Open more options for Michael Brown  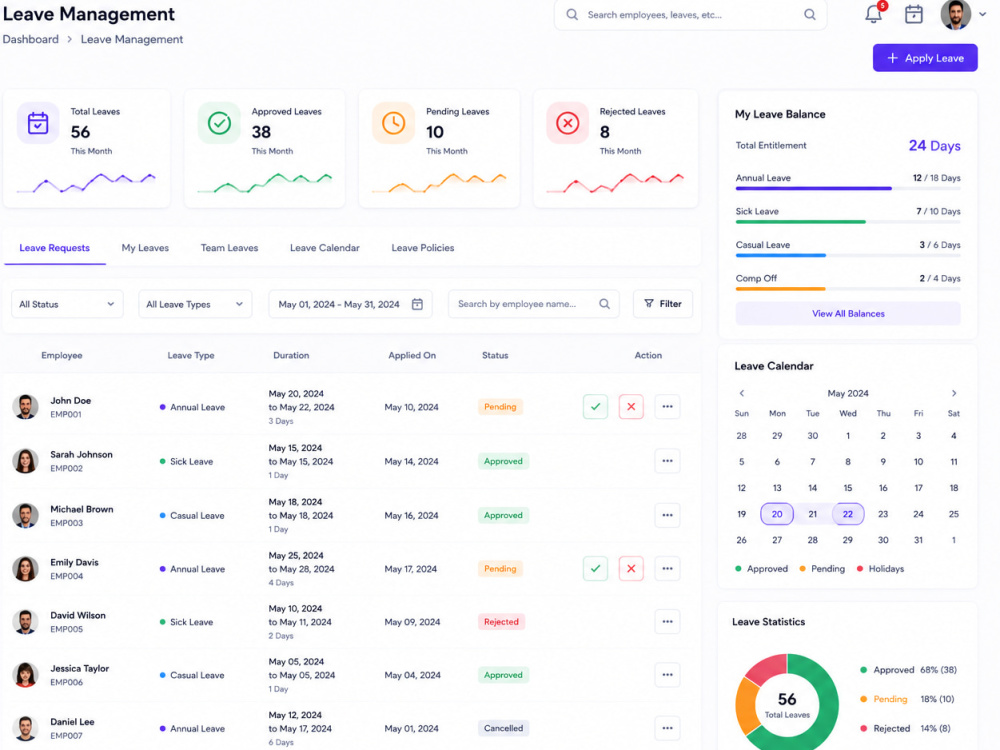(667, 515)
